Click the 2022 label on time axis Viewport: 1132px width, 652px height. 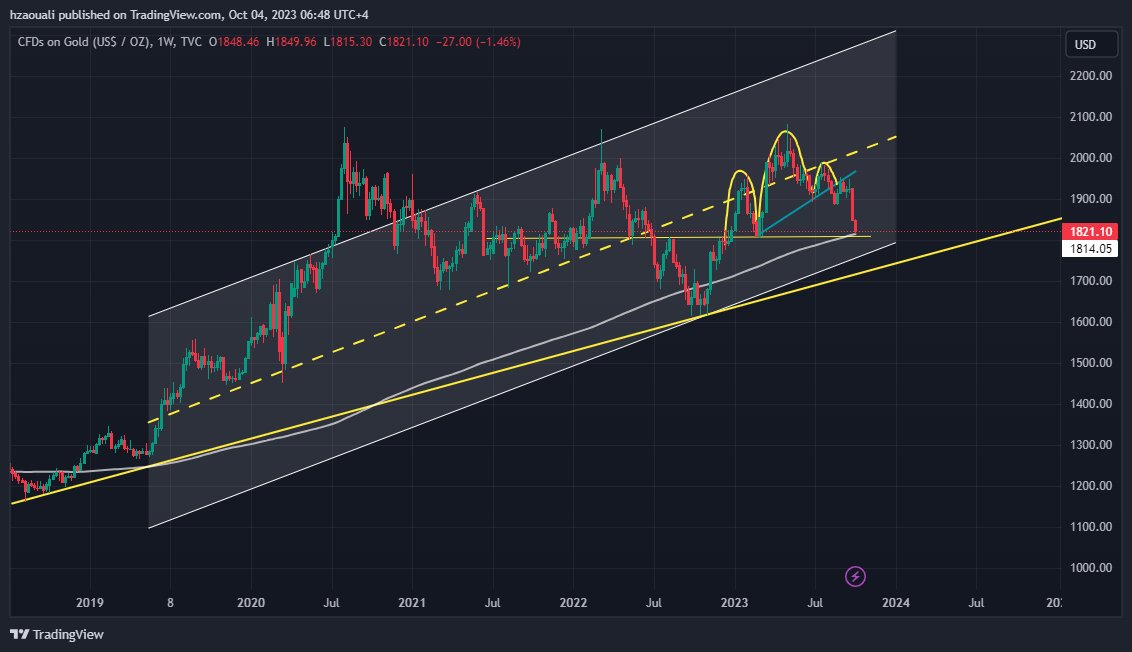[x=573, y=602]
